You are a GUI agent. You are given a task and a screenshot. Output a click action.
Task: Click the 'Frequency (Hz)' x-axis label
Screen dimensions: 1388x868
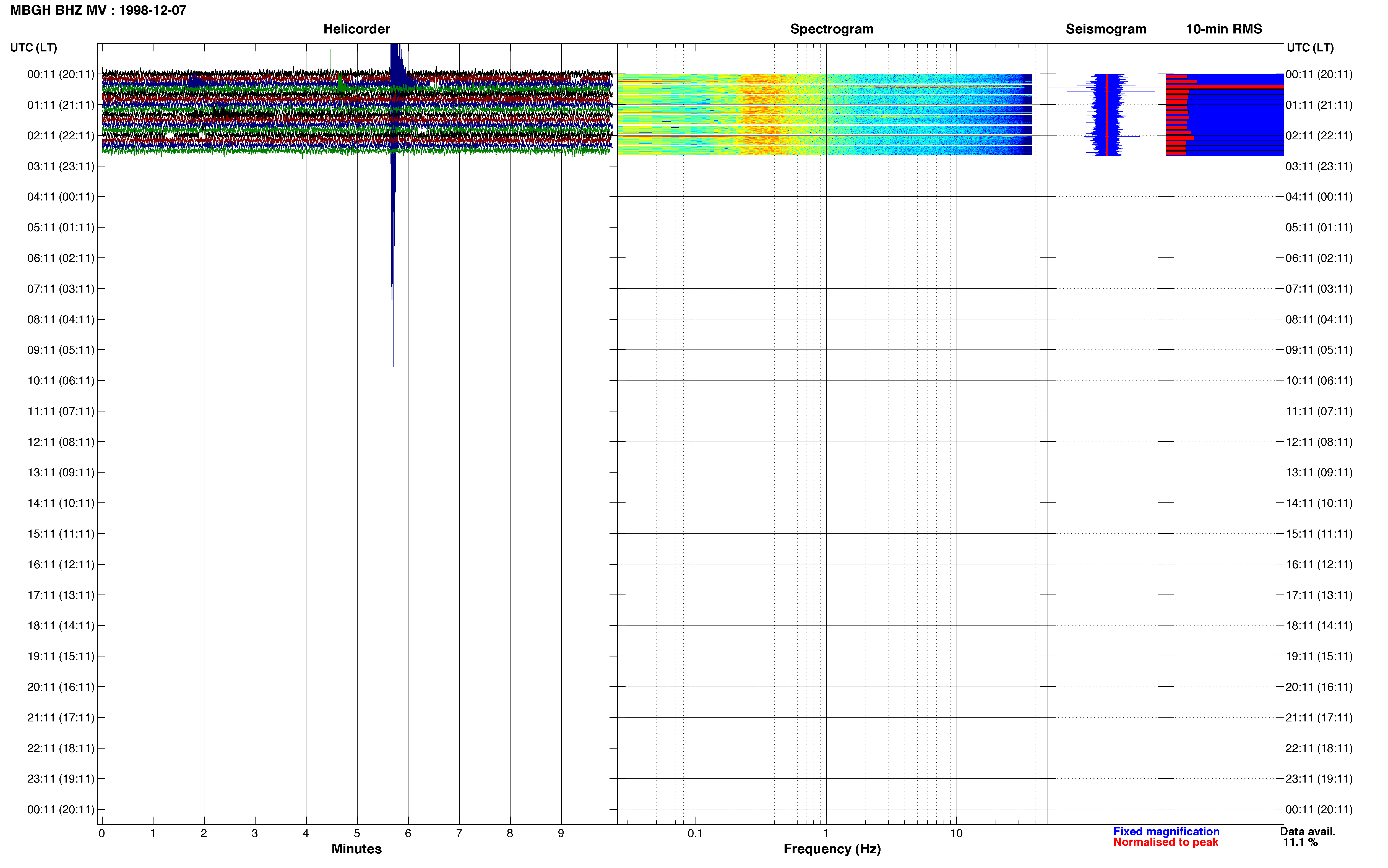[x=832, y=848]
